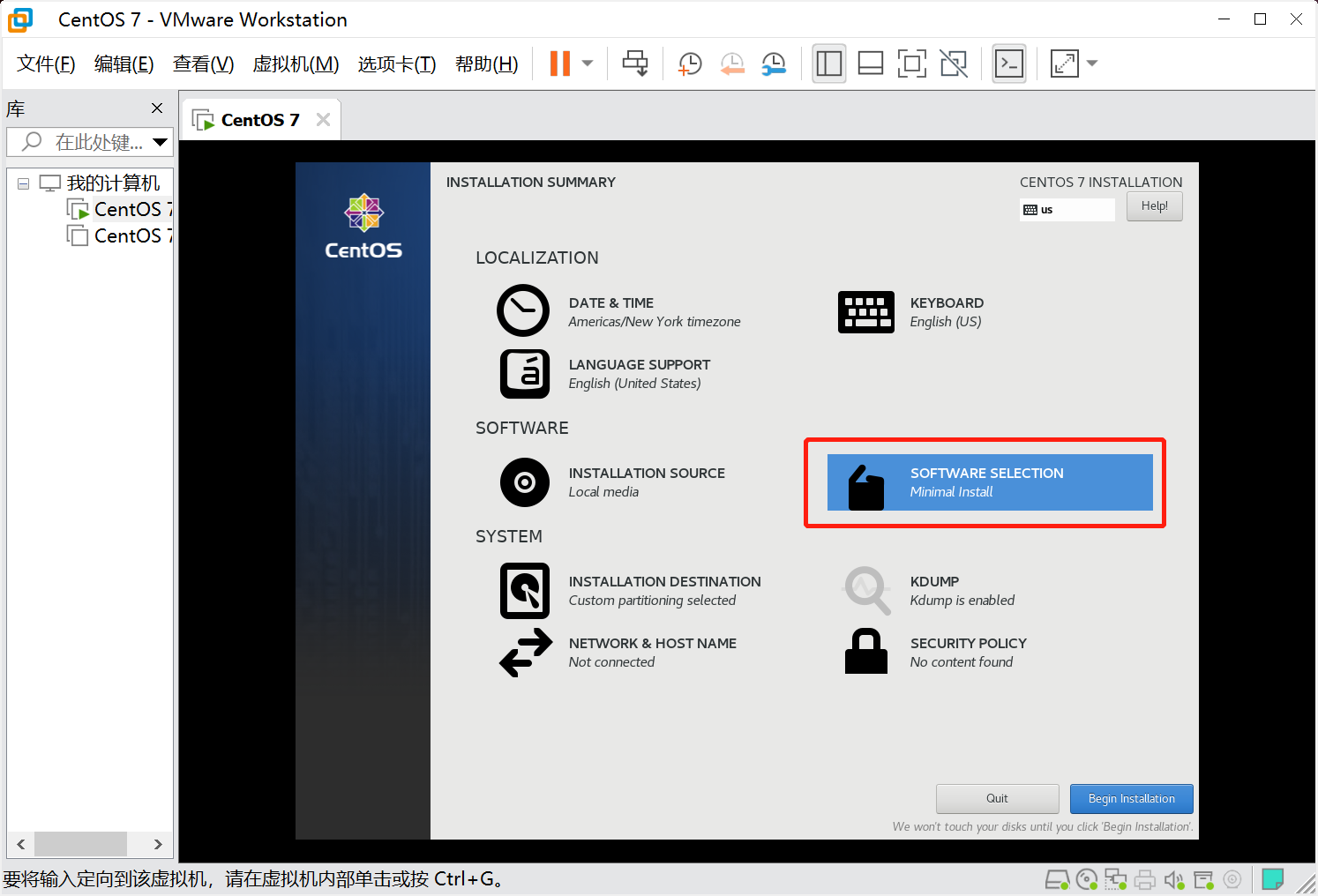Screen dimensions: 1318x896
Task: Open the 帮助(H) menu
Action: (x=487, y=63)
